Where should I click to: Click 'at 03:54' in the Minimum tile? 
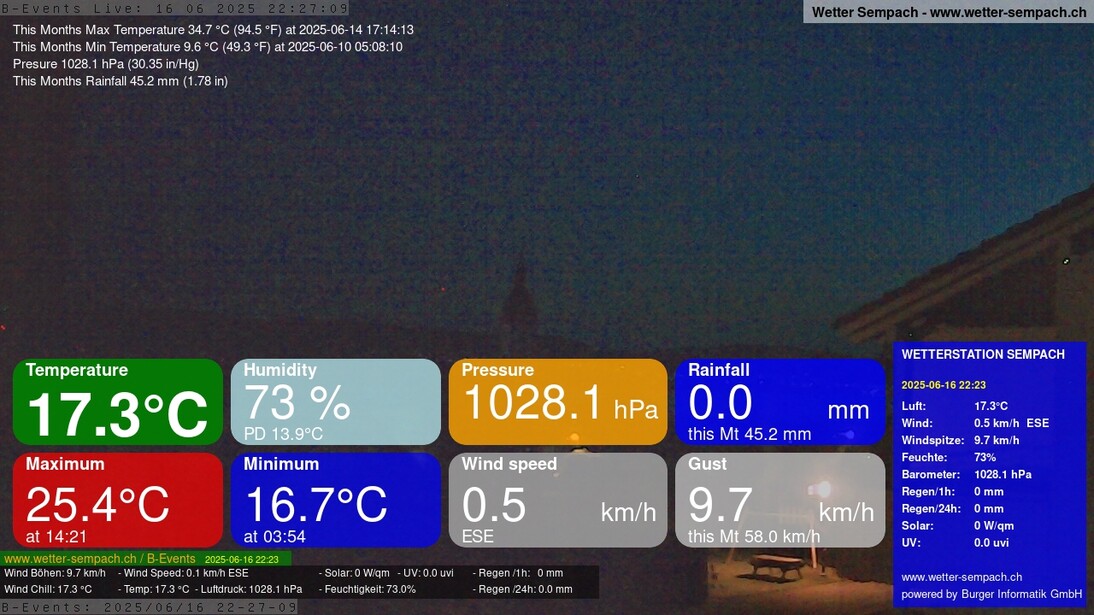(274, 537)
